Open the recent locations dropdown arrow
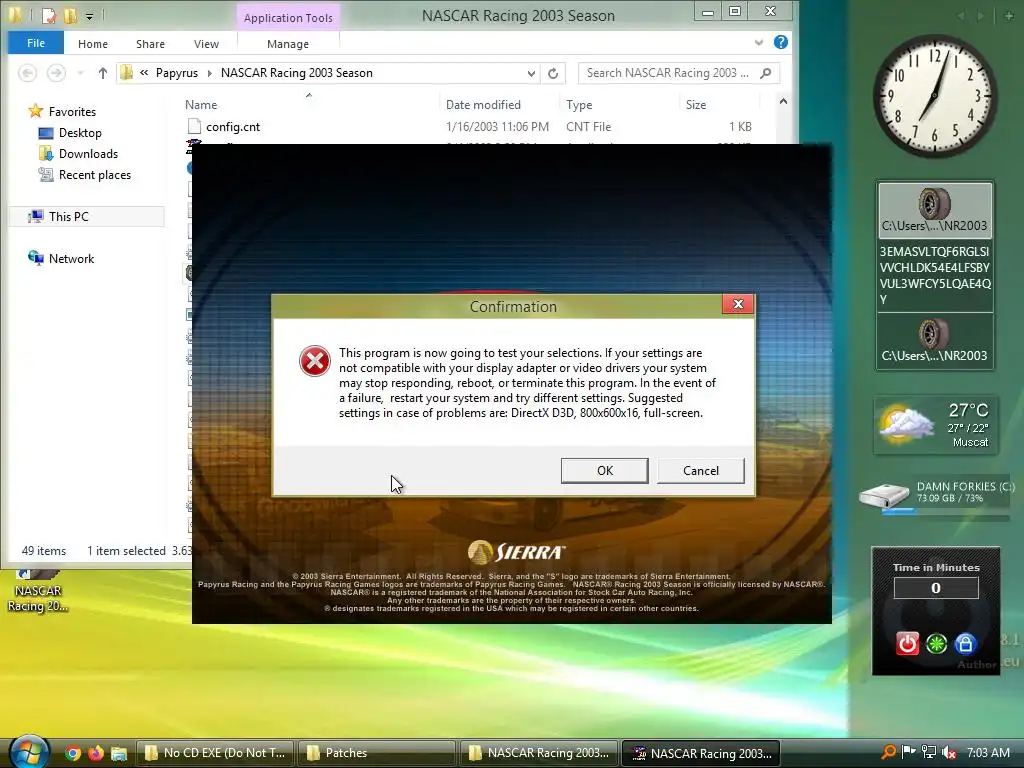This screenshot has height=768, width=1024. [80, 73]
